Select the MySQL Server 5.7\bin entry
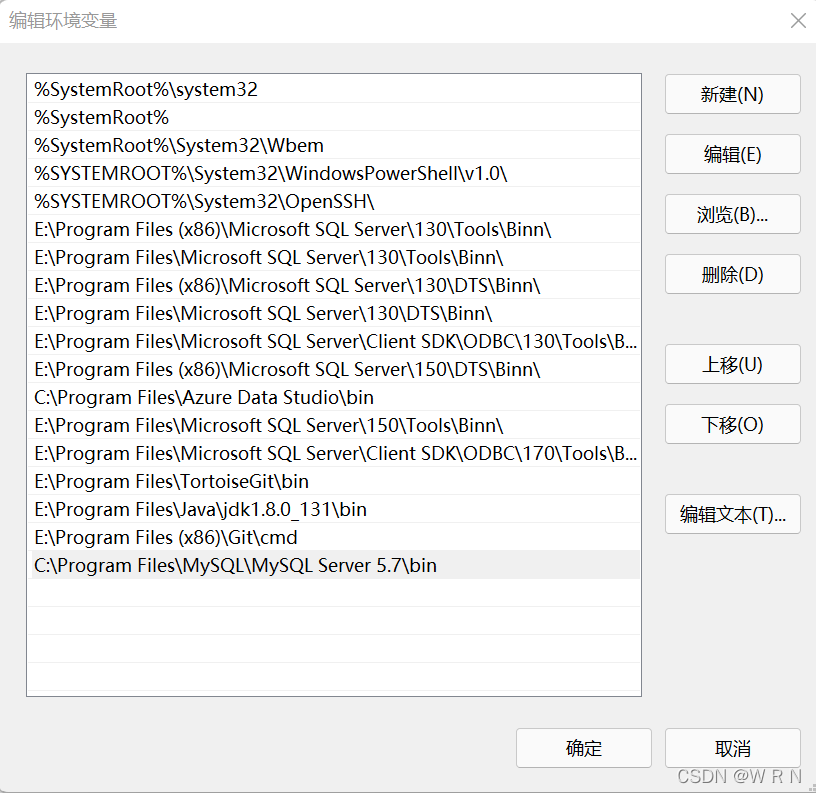This screenshot has height=793, width=816. point(334,565)
